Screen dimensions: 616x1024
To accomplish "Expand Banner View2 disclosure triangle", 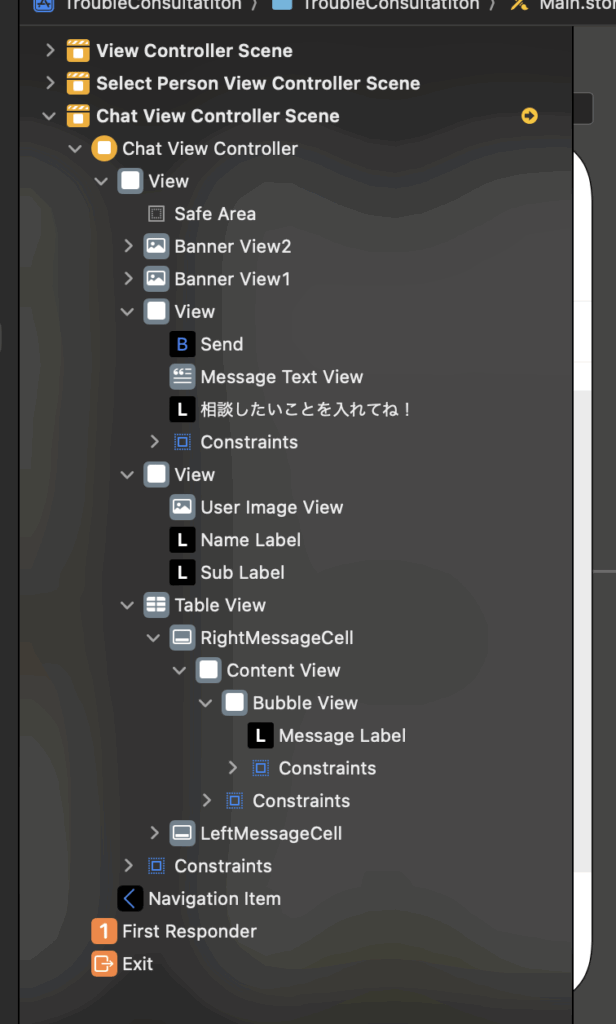I will point(128,246).
